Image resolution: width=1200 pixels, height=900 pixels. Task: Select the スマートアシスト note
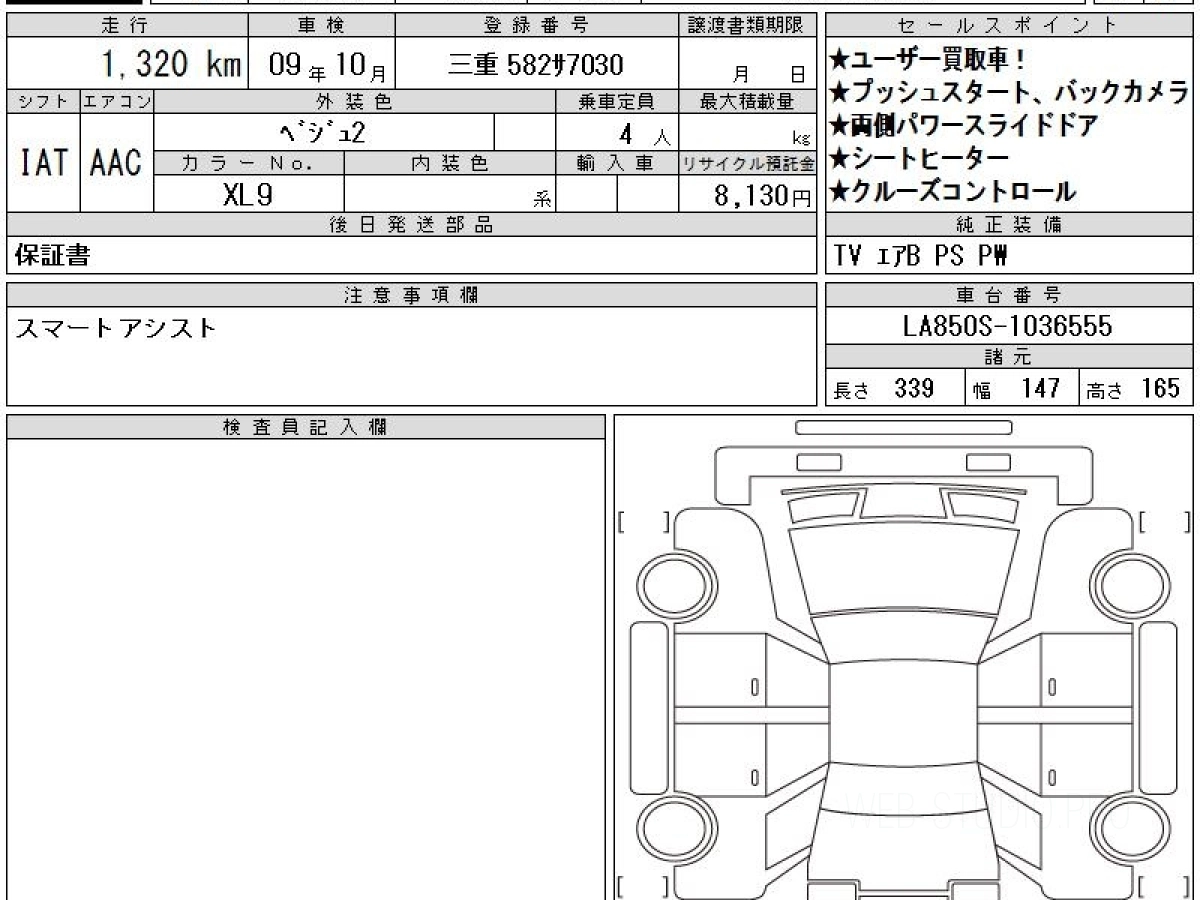pyautogui.click(x=116, y=328)
